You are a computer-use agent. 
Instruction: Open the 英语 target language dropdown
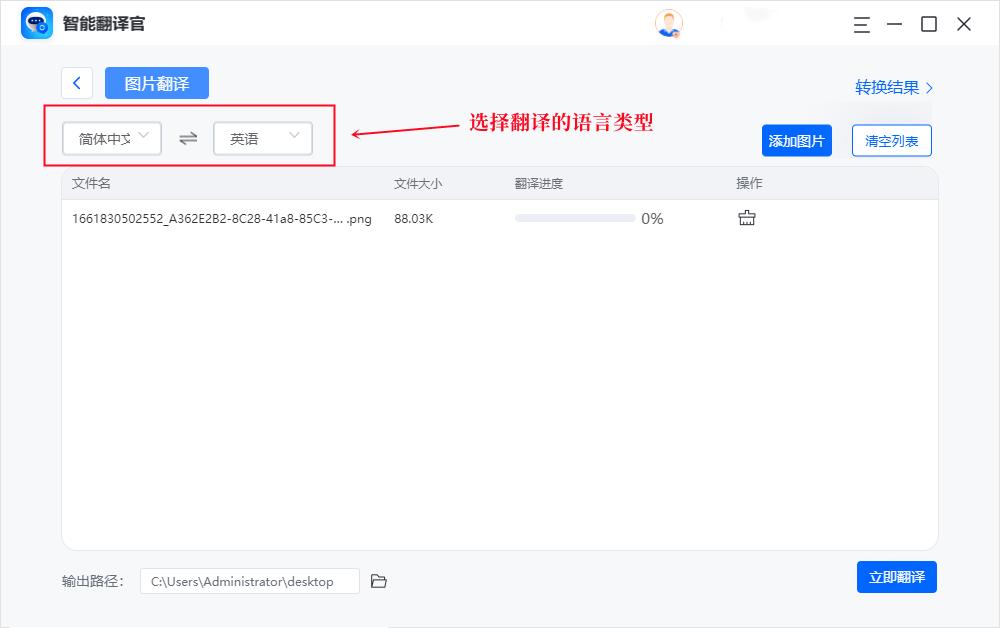(x=262, y=138)
